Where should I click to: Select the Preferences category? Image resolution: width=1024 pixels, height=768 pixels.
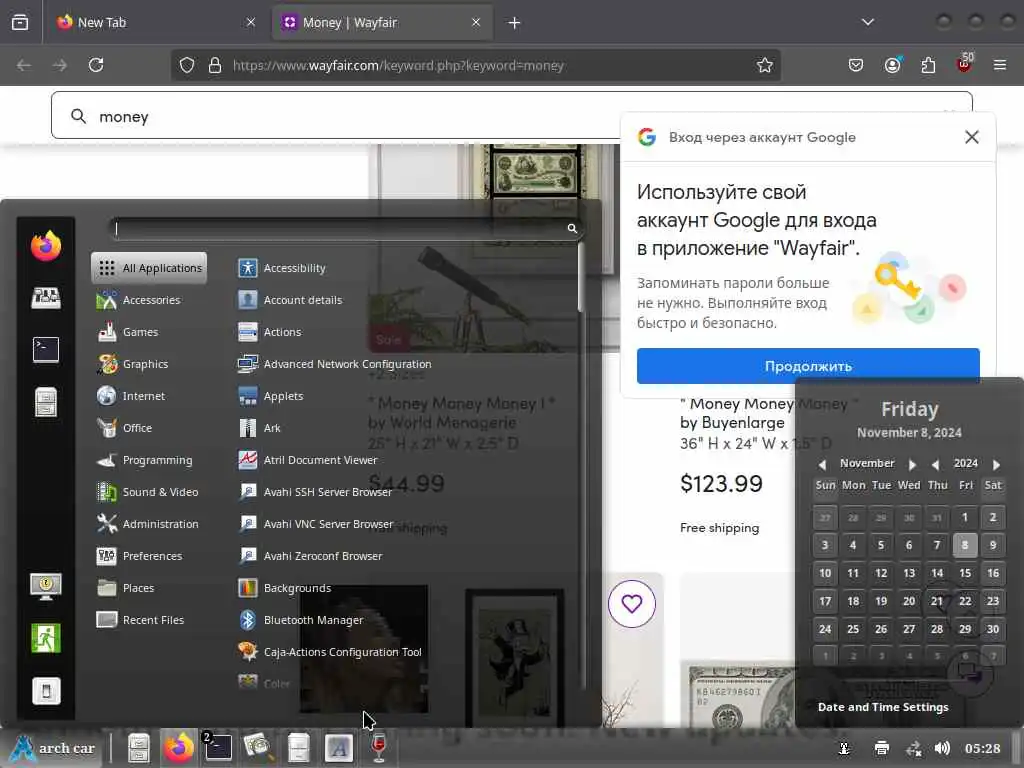click(140, 556)
